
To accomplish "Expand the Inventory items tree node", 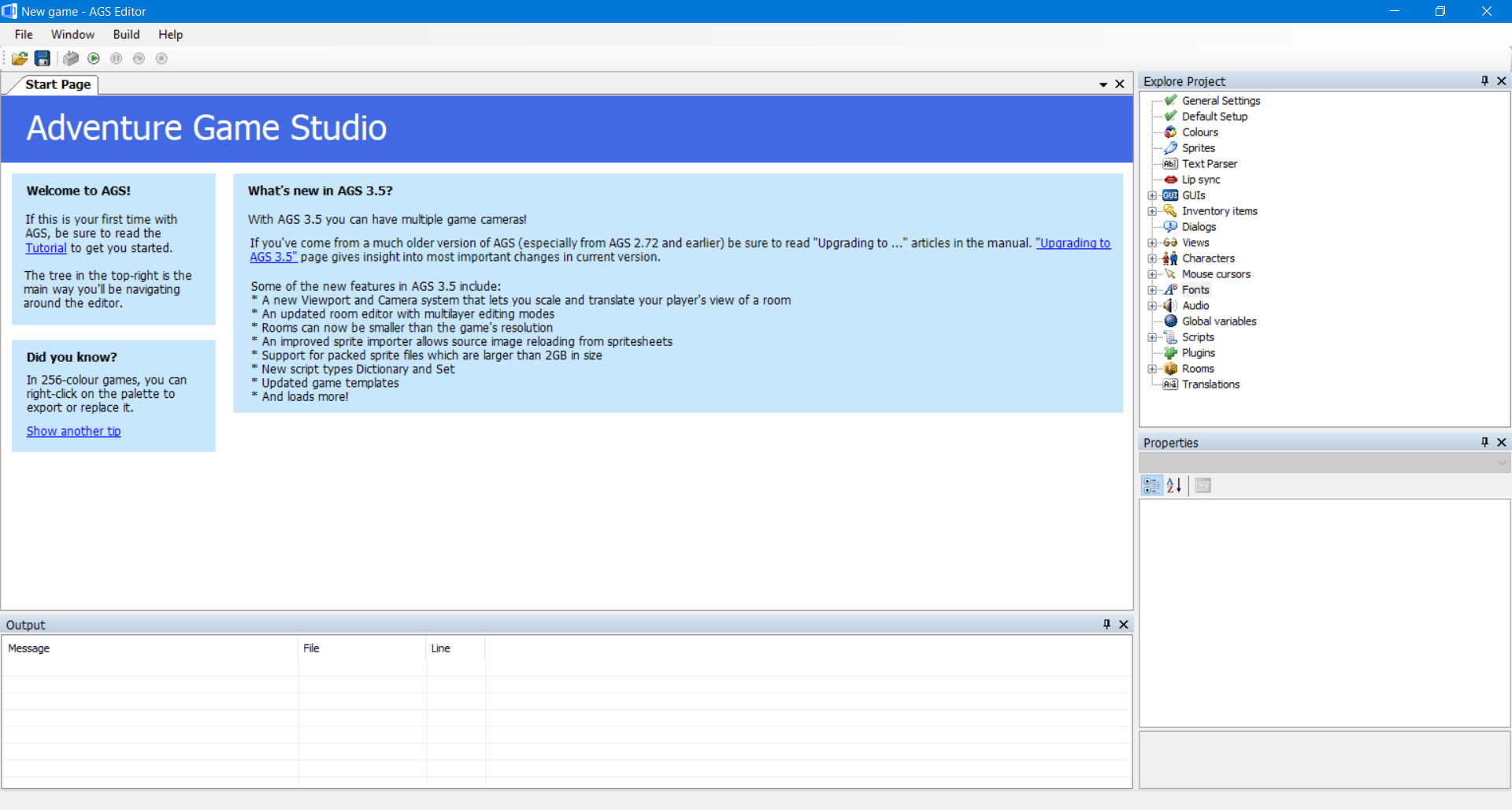I will pyautogui.click(x=1152, y=211).
